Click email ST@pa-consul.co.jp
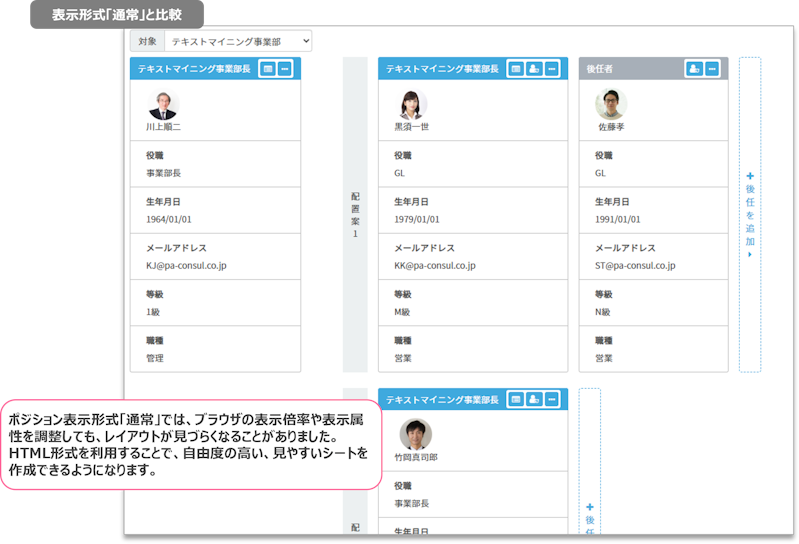Viewport: 799px width, 544px height. [635, 266]
